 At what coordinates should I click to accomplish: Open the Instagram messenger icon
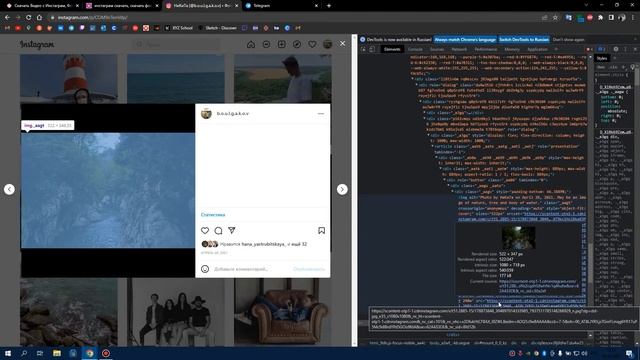pyautogui.click(x=266, y=44)
